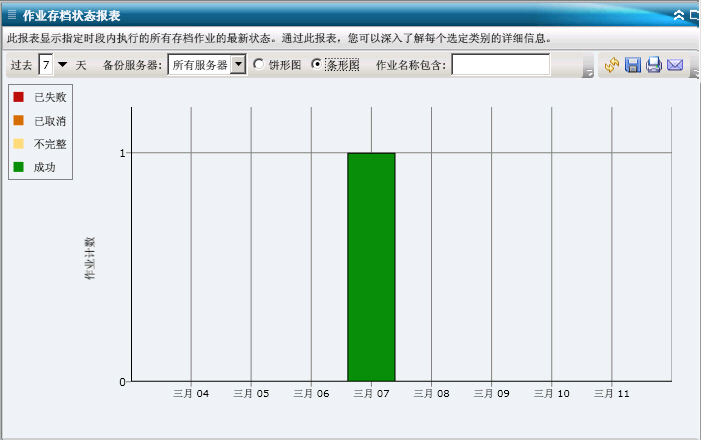The height and width of the screenshot is (440, 701).
Task: Click the y-axis value 1 label
Action: pyautogui.click(x=122, y=153)
